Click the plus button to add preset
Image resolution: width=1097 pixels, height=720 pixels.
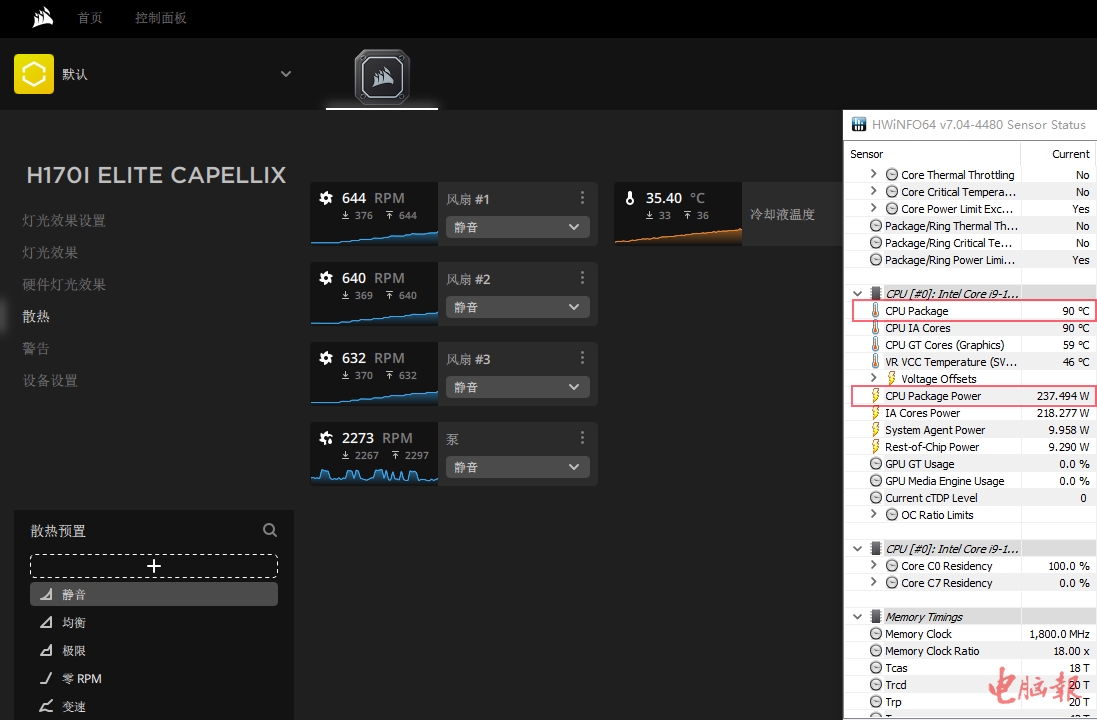coord(154,566)
